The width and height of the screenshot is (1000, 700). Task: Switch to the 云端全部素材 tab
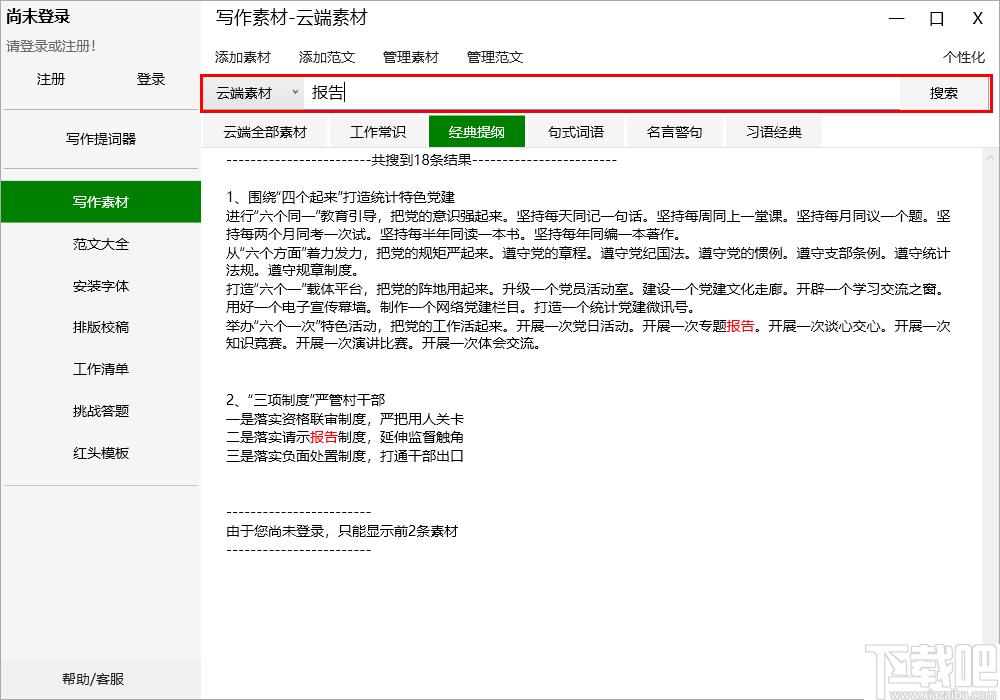pos(265,132)
